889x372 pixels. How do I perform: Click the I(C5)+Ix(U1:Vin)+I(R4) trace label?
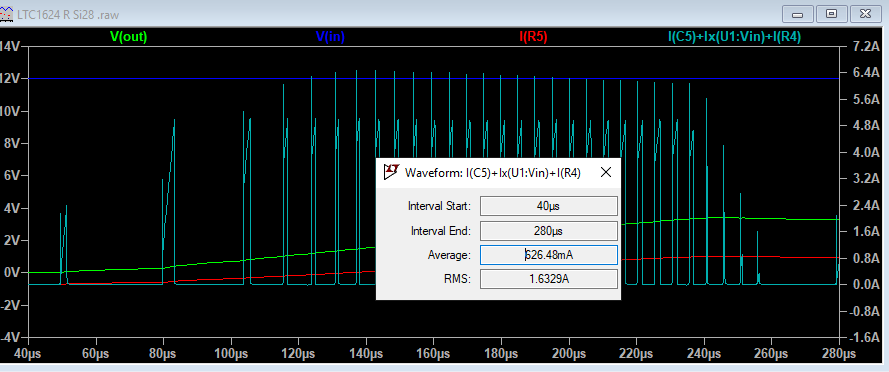coord(734,37)
